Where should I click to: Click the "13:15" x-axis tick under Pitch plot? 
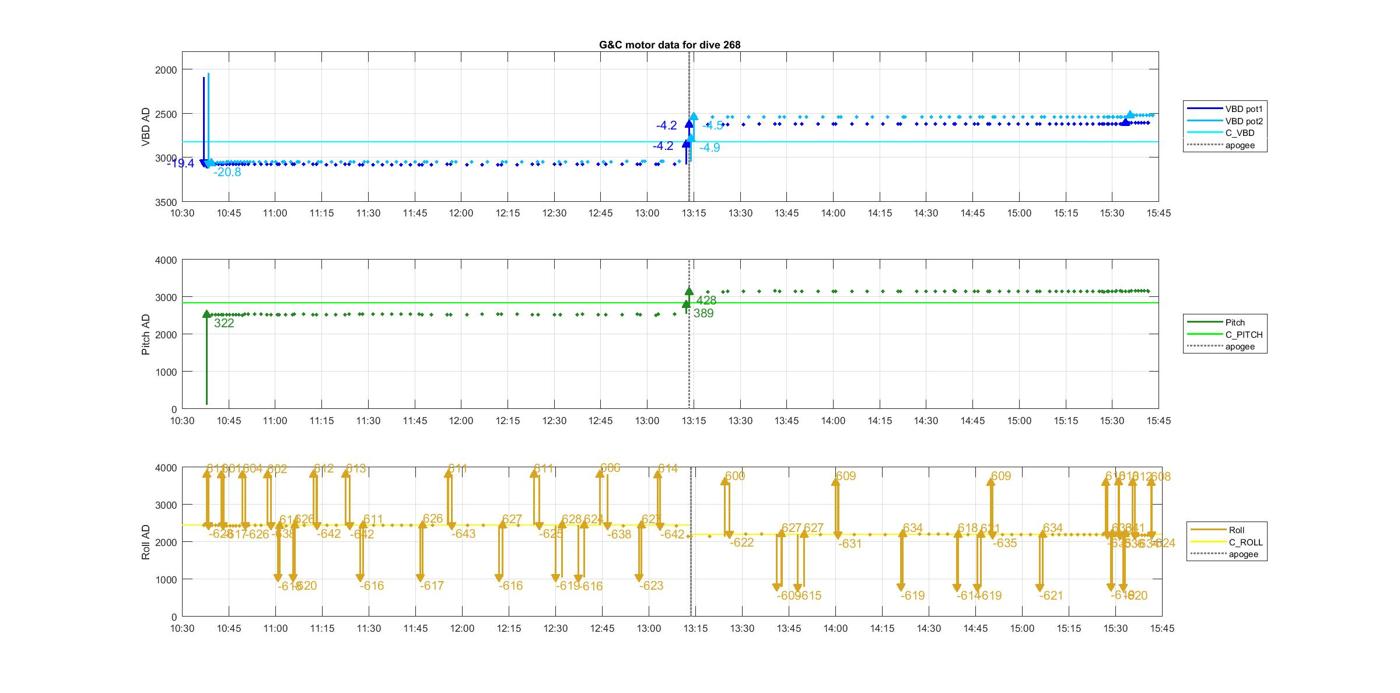(694, 420)
